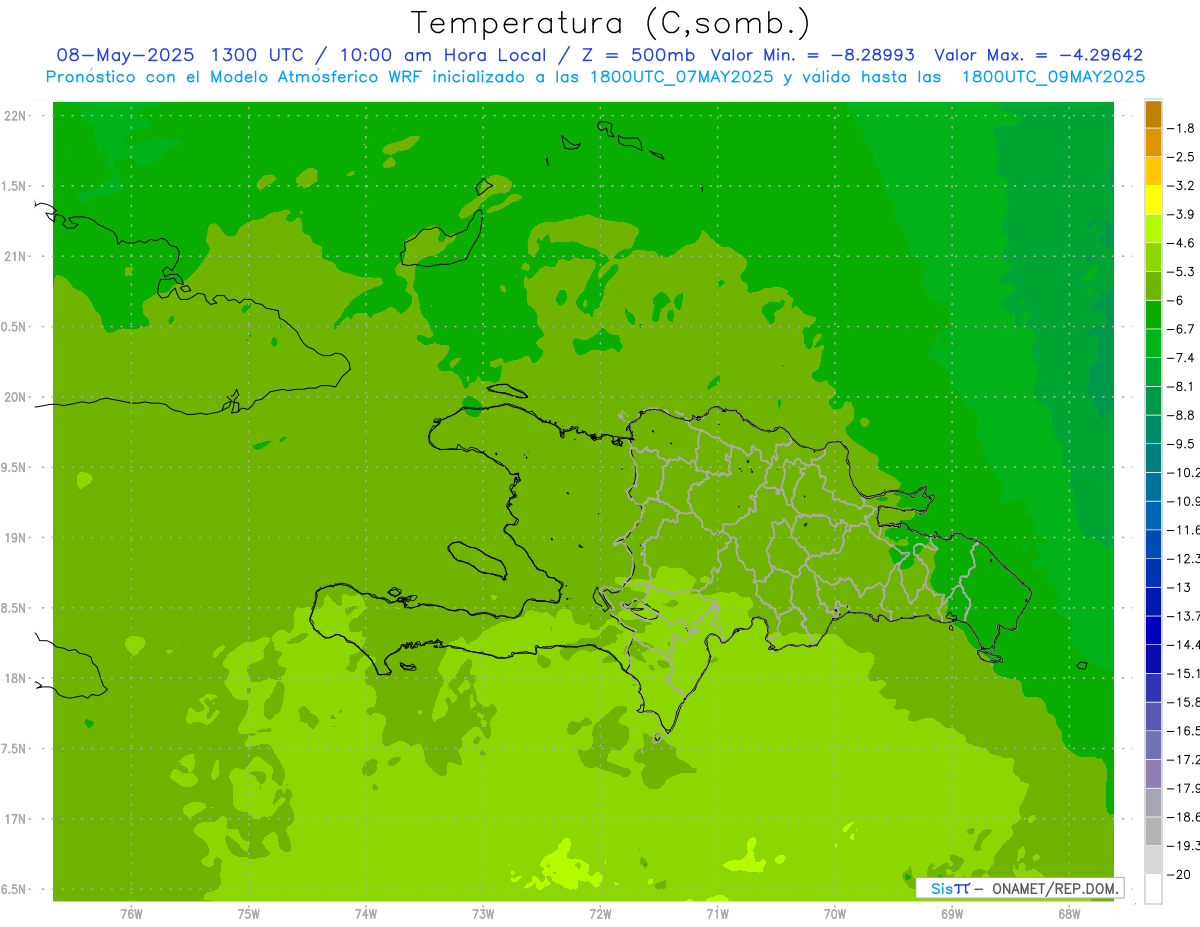Click the "-7.4" colorbar label
1200x927 pixels.
[x=1181, y=358]
